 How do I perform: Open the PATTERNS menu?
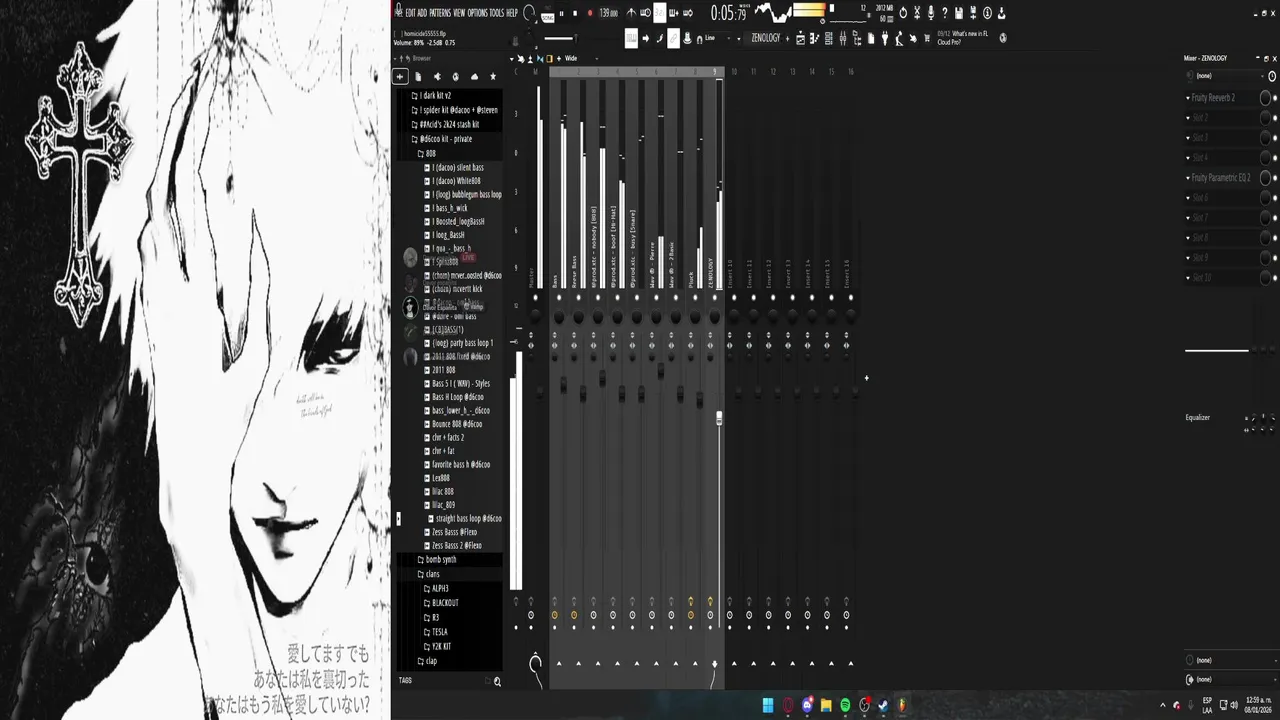coord(440,13)
